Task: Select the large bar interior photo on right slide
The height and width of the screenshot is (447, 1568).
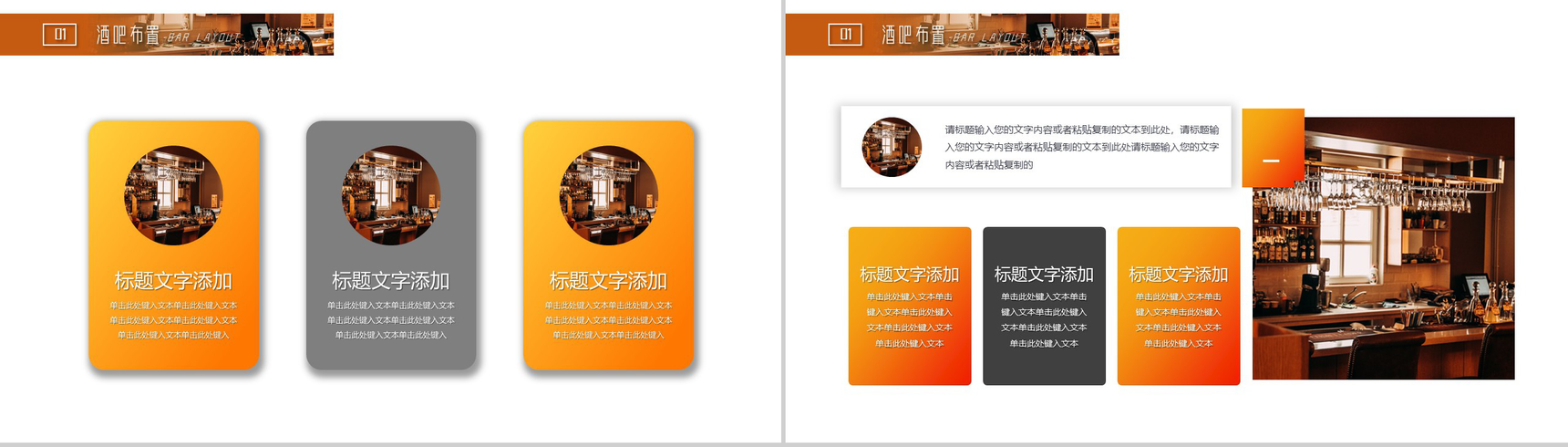Action: click(1383, 248)
